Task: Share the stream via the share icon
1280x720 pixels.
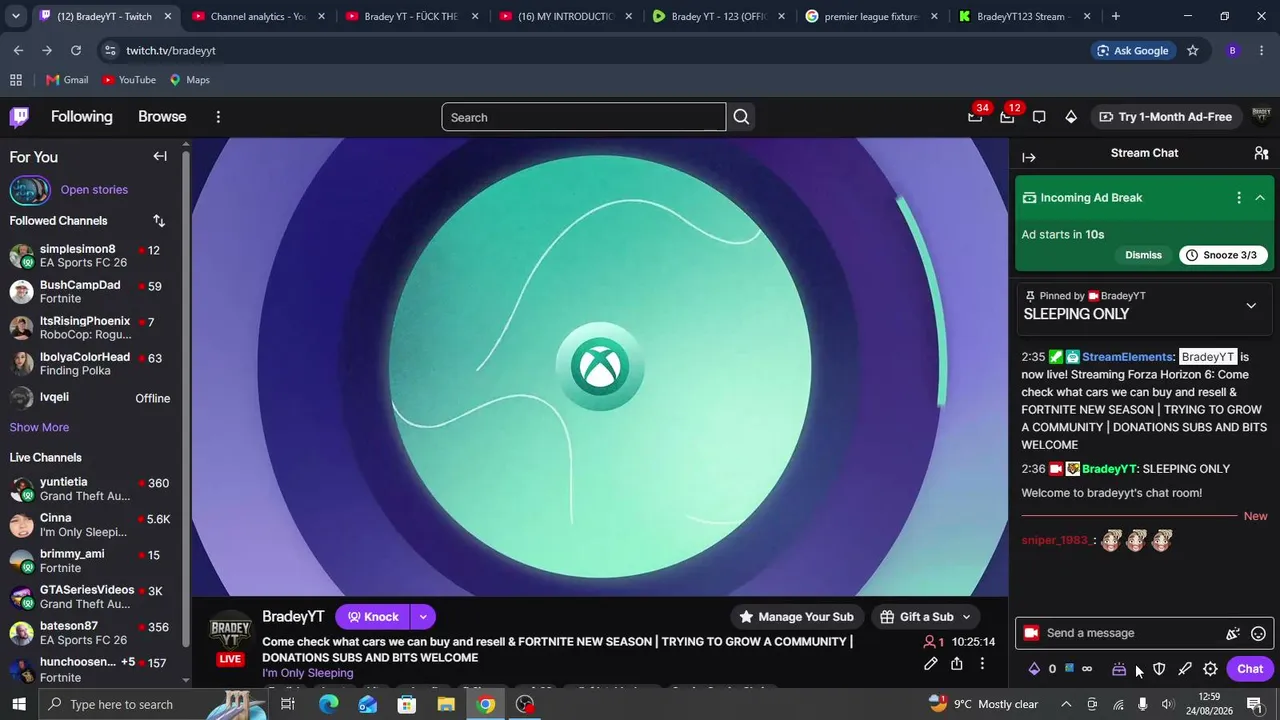Action: 957,663
